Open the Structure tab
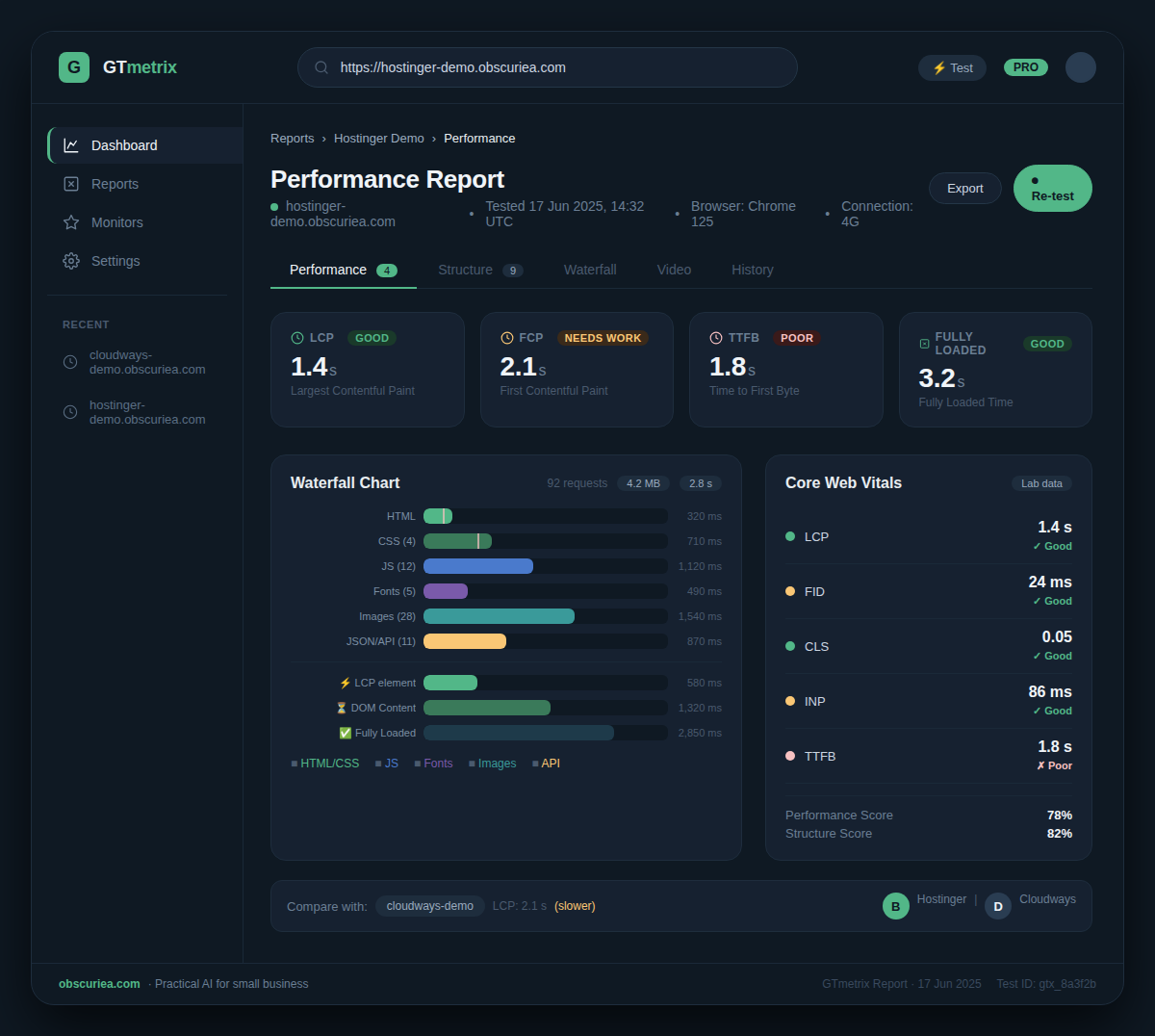1155x1036 pixels. 480,270
